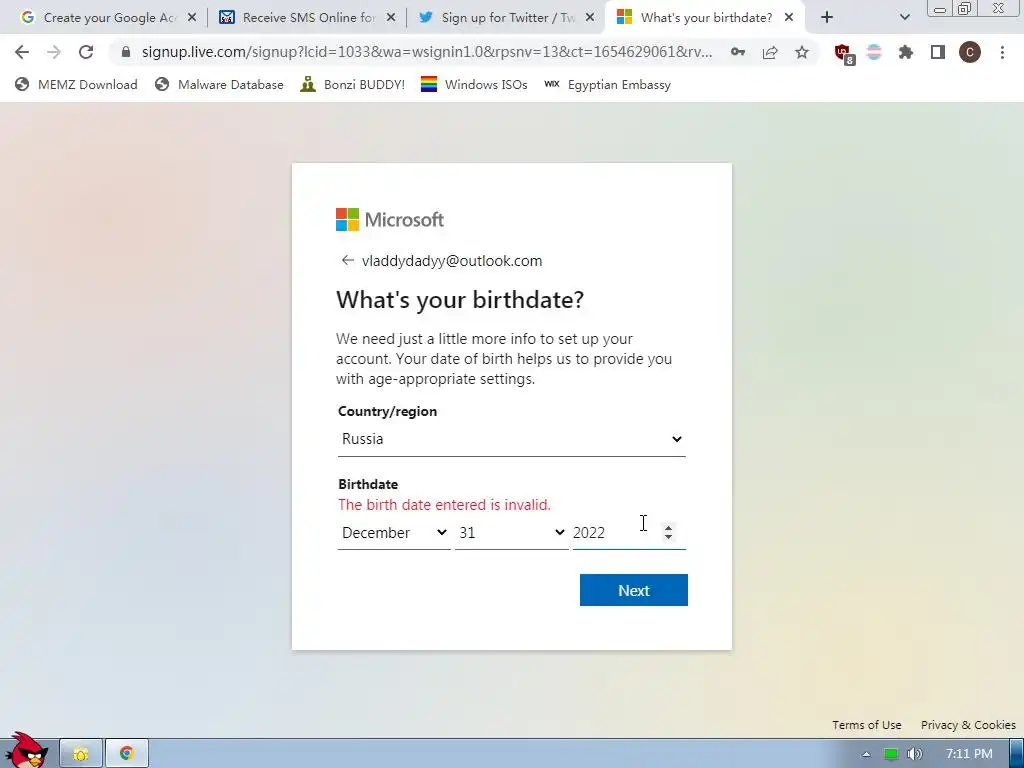1024x768 pixels.
Task: Open the volume speaker tray icon
Action: (x=915, y=754)
